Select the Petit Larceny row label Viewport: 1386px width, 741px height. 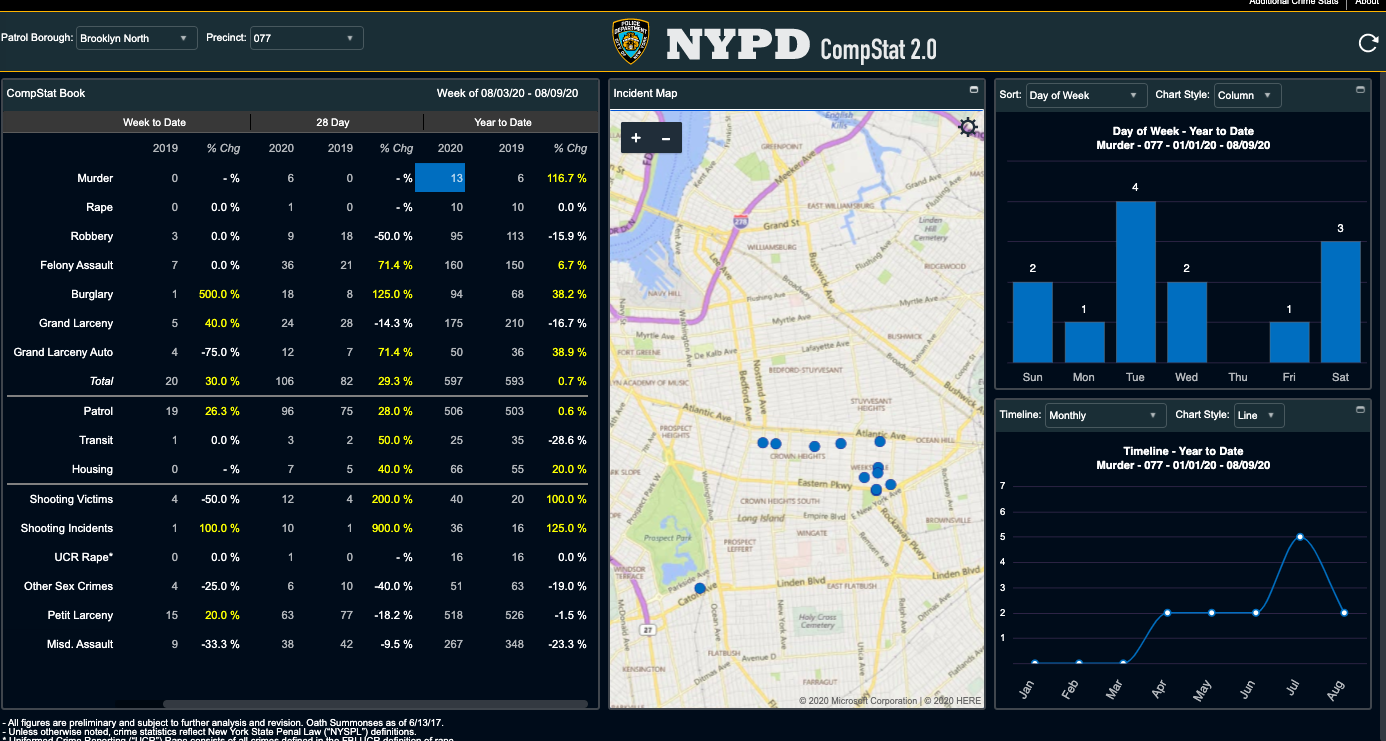(x=80, y=615)
